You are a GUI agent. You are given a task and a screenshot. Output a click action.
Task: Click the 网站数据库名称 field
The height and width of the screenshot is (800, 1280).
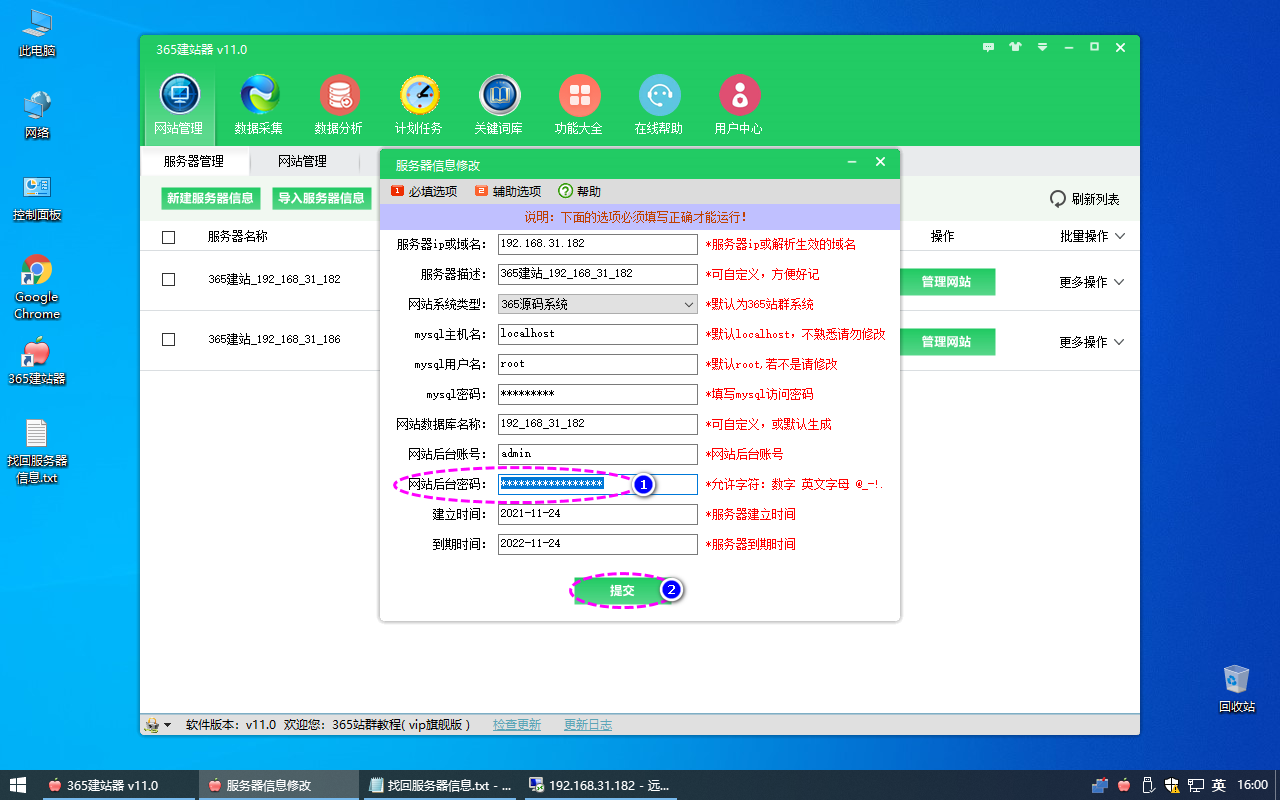pyautogui.click(x=598, y=424)
